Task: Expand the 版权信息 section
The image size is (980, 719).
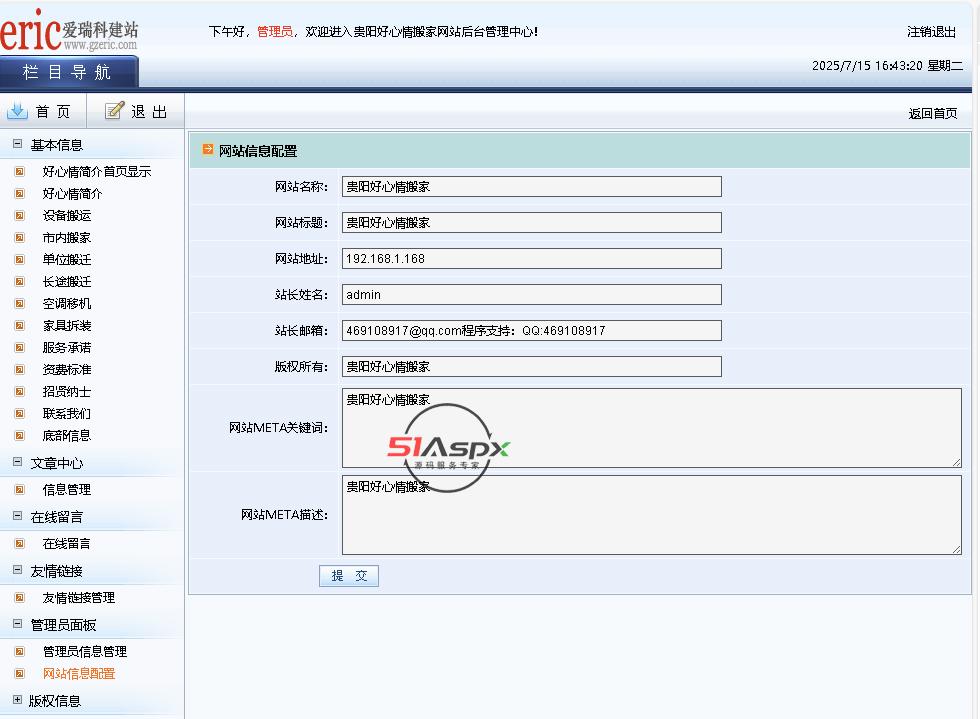Action: [x=17, y=700]
